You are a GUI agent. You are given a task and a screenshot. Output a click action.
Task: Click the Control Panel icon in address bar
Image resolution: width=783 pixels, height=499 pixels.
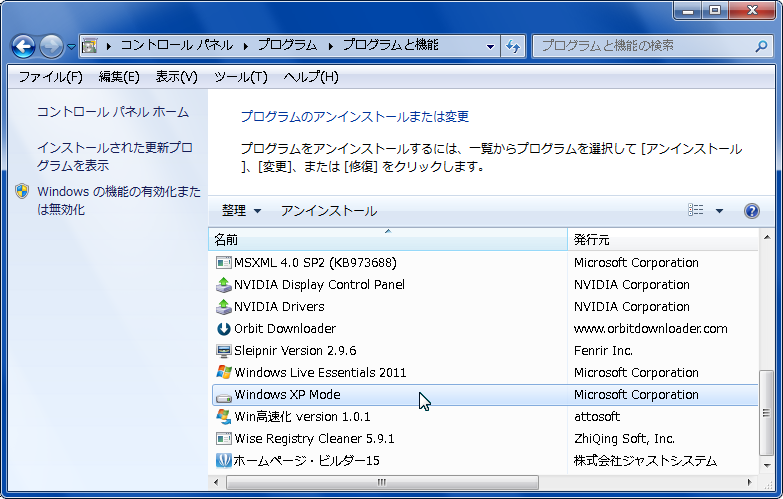(89, 46)
